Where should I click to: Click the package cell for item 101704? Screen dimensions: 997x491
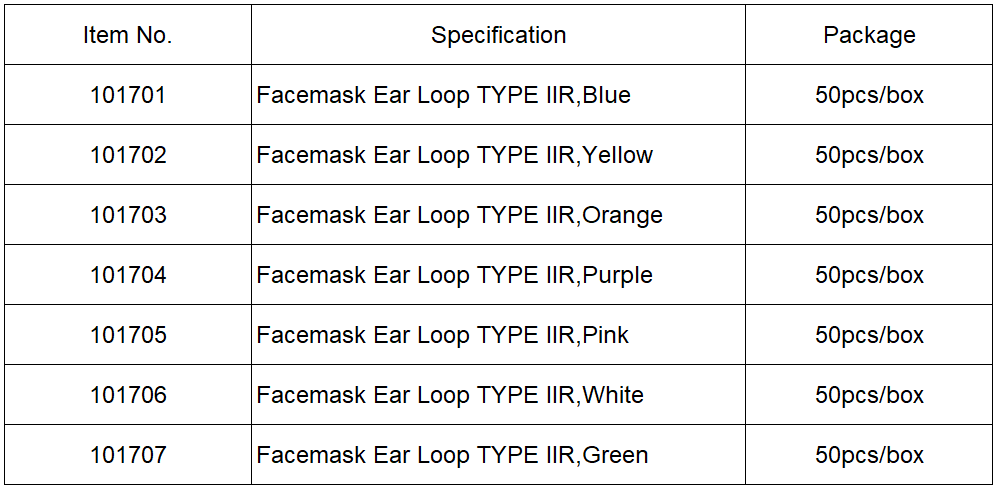tap(869, 275)
